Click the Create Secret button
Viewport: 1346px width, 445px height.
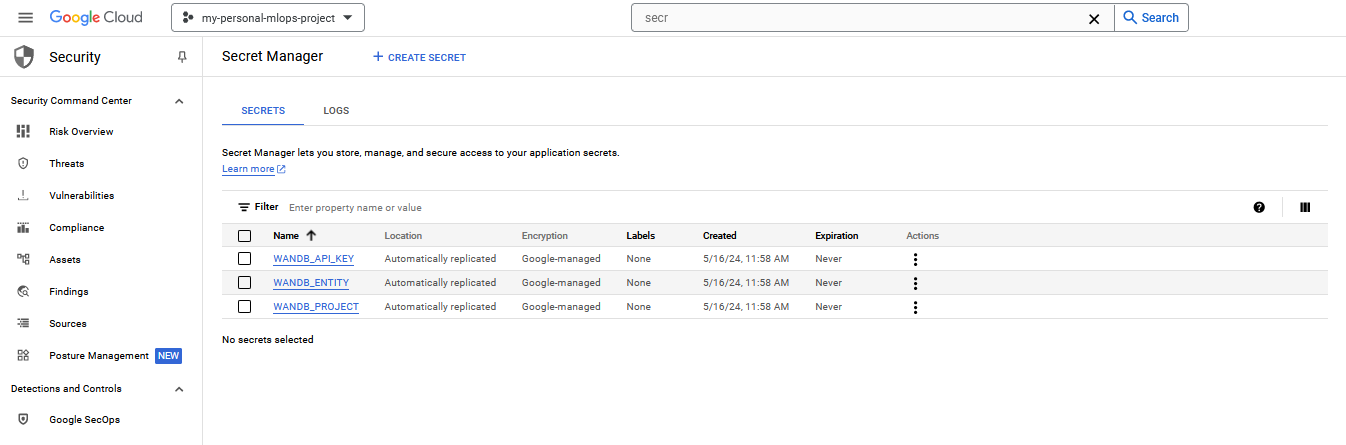tap(419, 57)
